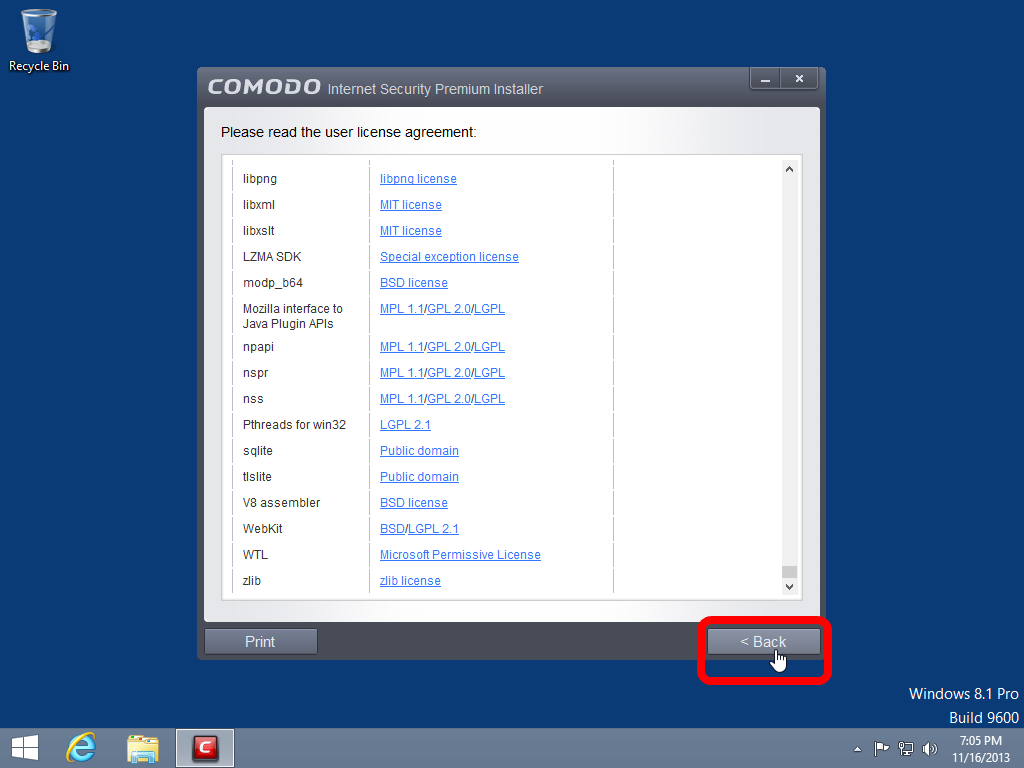This screenshot has width=1024, height=768.
Task: Open Public domain link for sqlite
Action: tap(419, 451)
